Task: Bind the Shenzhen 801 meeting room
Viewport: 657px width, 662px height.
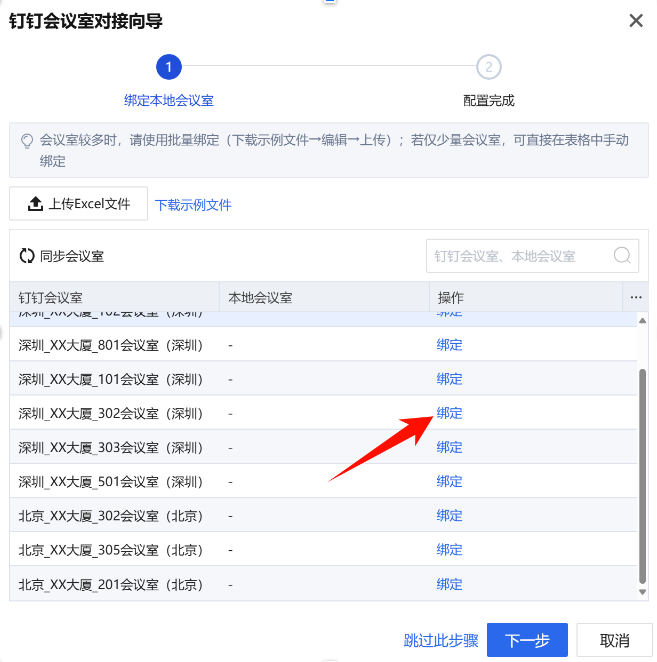Action: pos(449,345)
